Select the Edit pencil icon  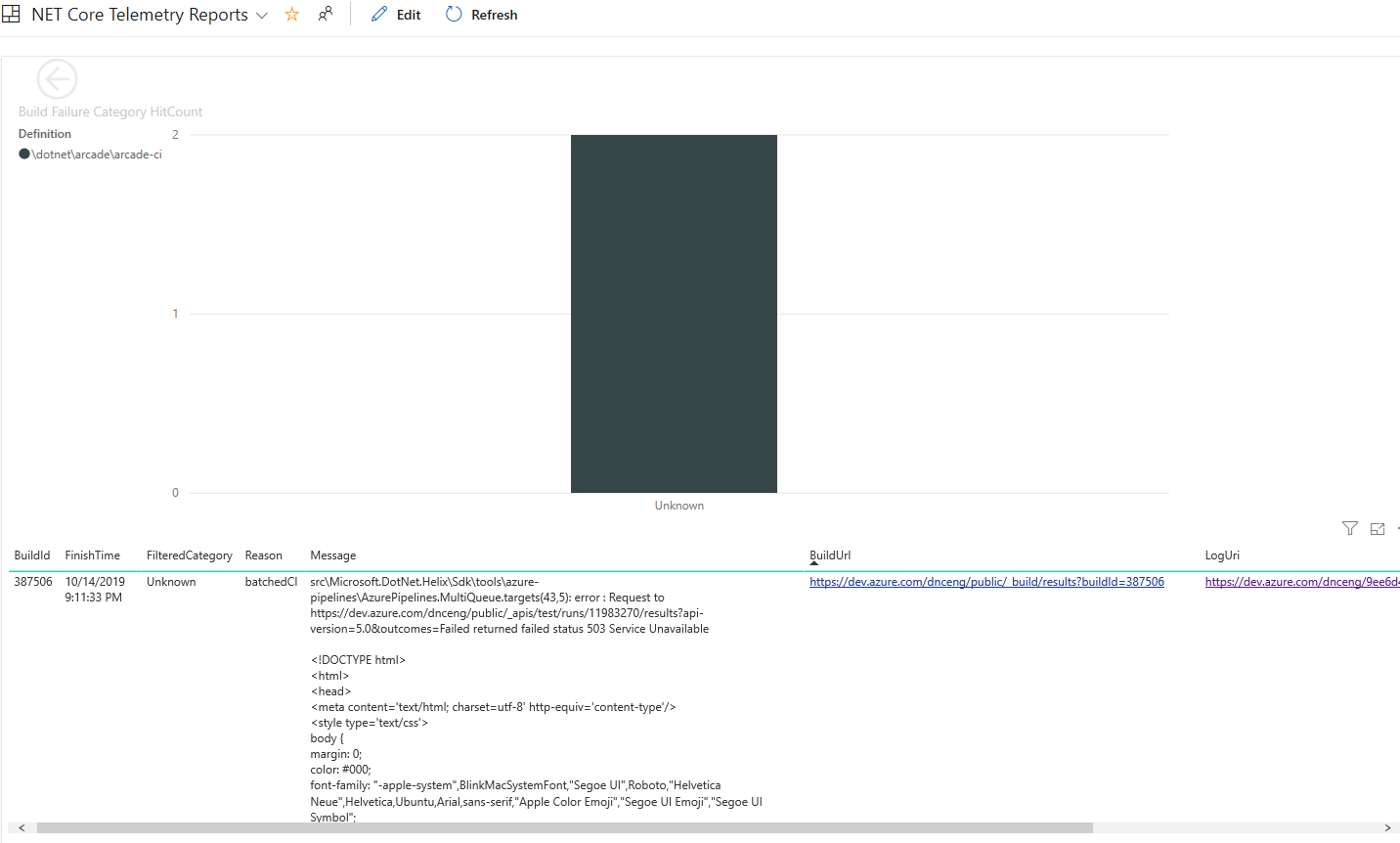(x=395, y=14)
